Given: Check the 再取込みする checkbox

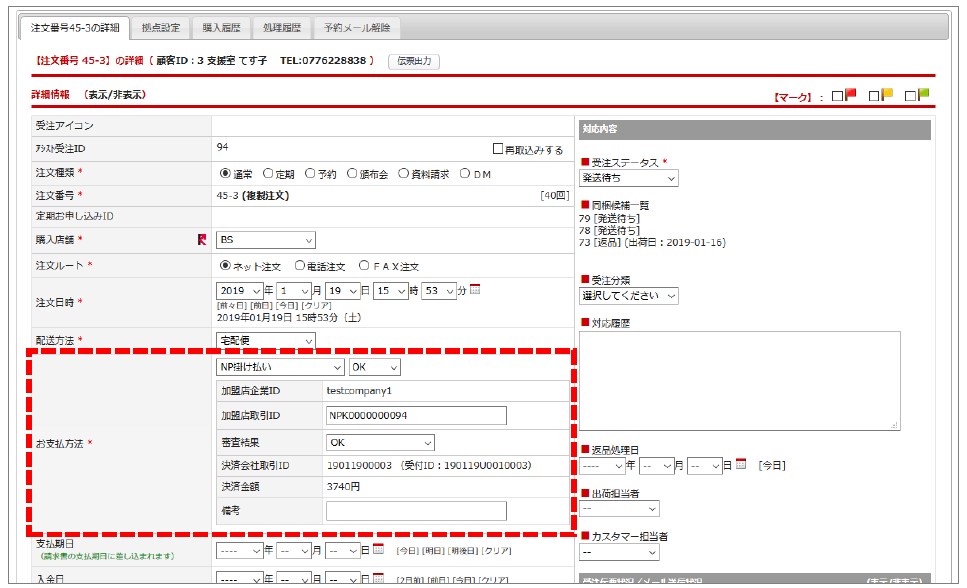Looking at the screenshot, I should click(x=498, y=150).
